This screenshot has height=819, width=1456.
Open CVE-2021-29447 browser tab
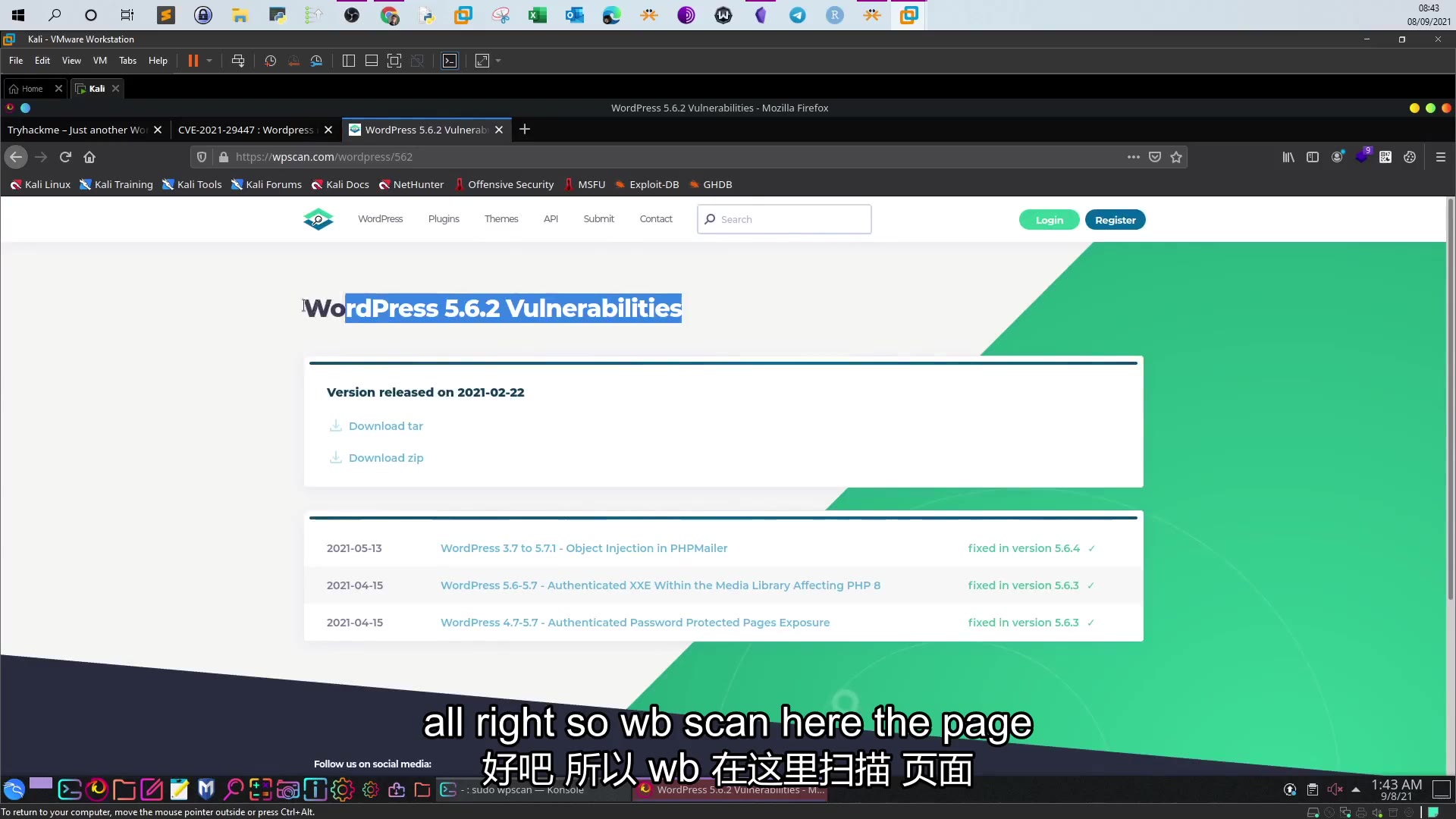coord(247,129)
